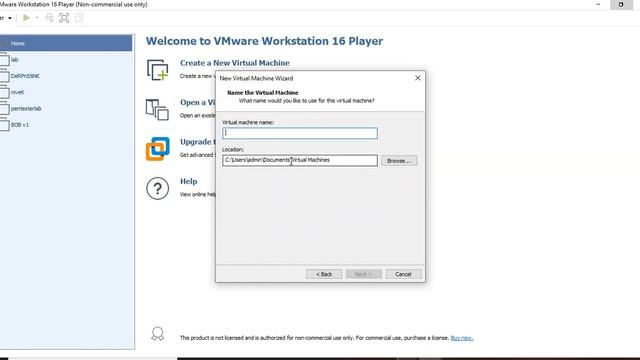The height and width of the screenshot is (360, 640).
Task: Click the Create a New Virtual Machine heading
Action: pyautogui.click(x=235, y=63)
